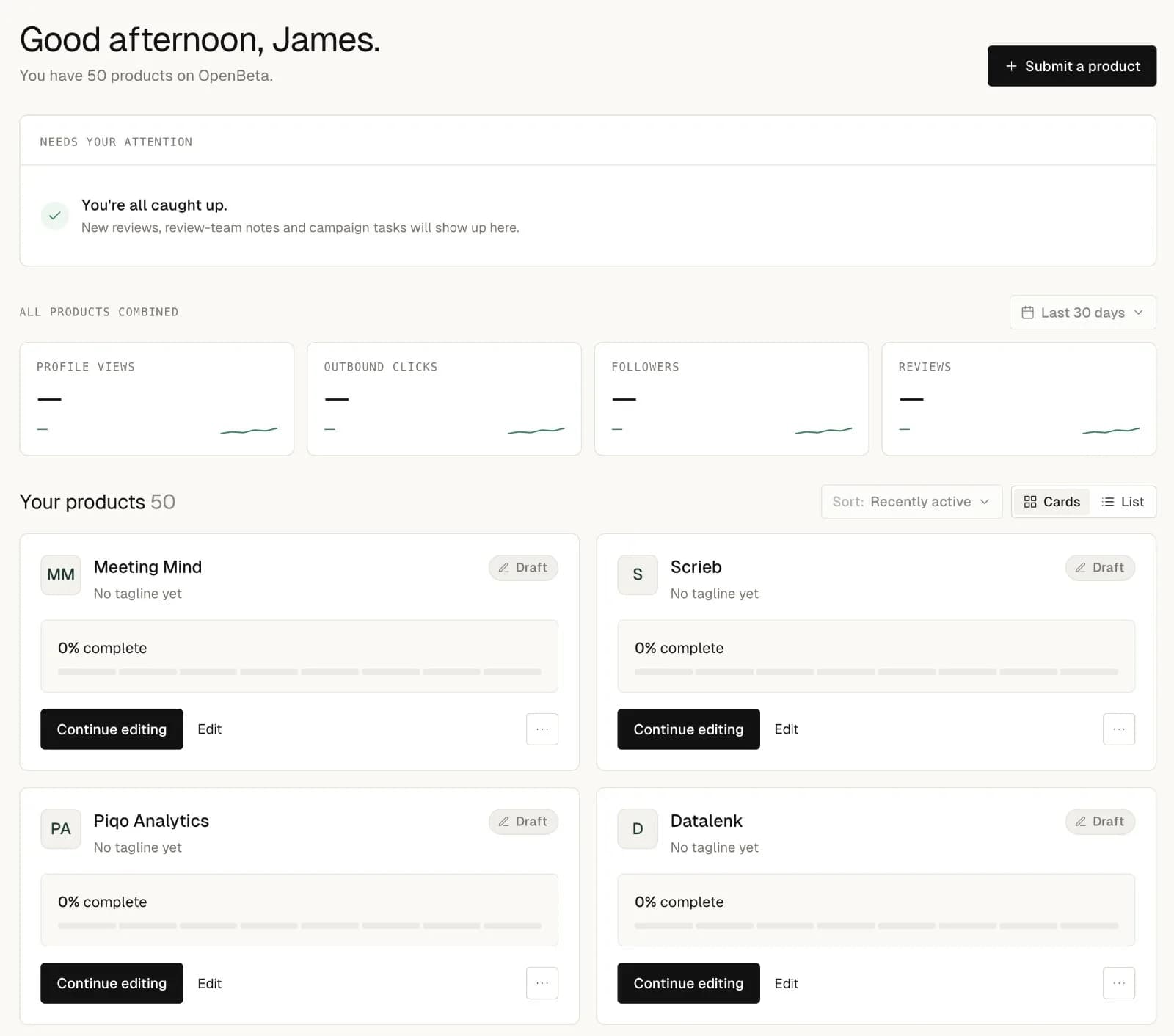Click the Piqo Analytics completion progress bar
Viewport: 1174px width, 1036px height.
pyautogui.click(x=299, y=926)
